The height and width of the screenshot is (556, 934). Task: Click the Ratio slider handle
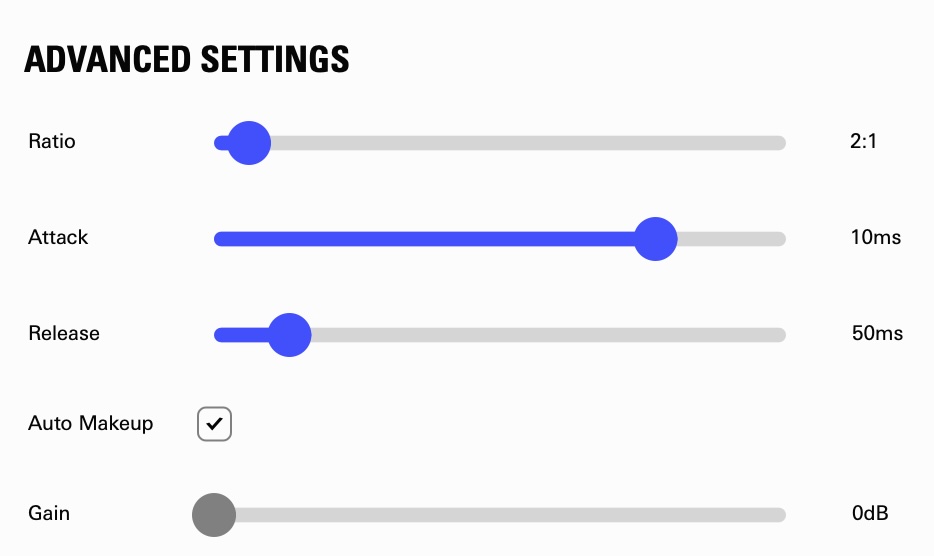pos(249,143)
